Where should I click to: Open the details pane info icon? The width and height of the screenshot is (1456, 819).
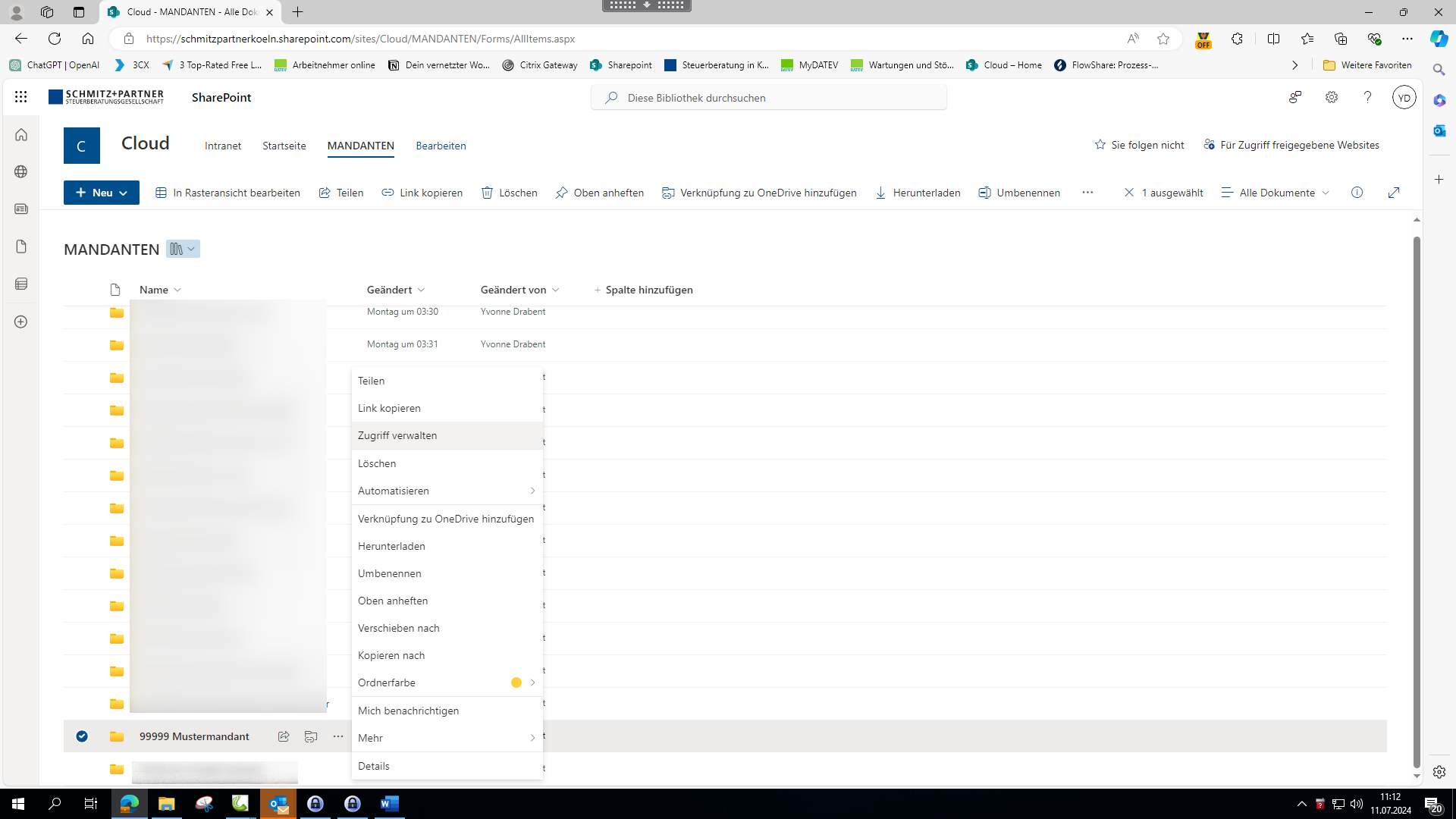(1357, 193)
